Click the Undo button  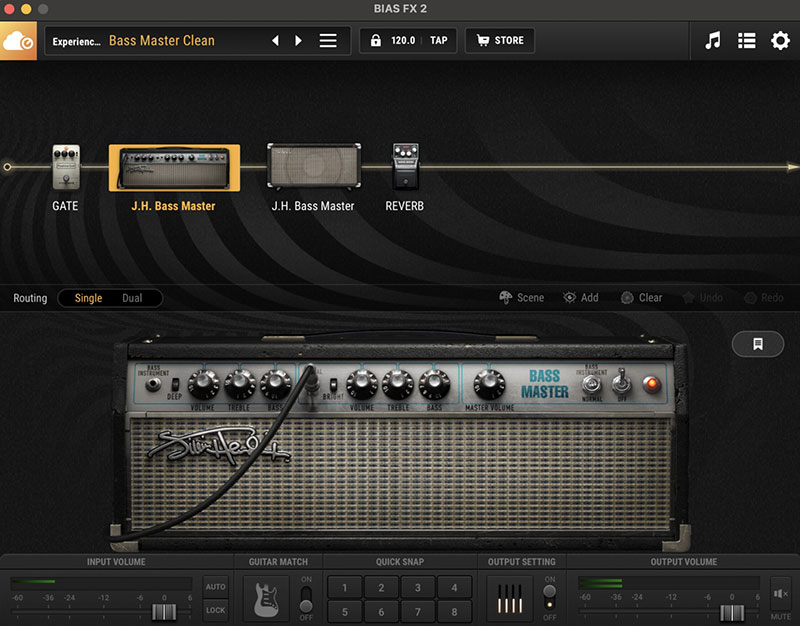(703, 297)
